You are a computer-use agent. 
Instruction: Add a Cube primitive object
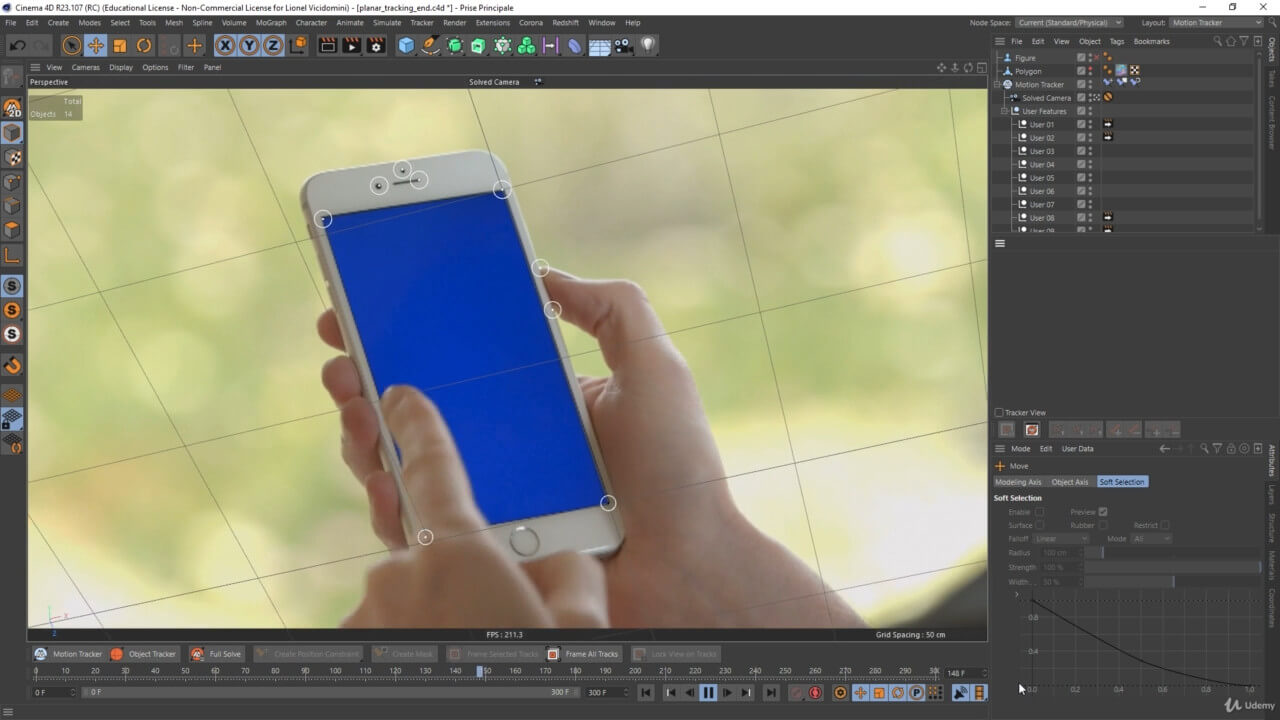click(x=406, y=45)
